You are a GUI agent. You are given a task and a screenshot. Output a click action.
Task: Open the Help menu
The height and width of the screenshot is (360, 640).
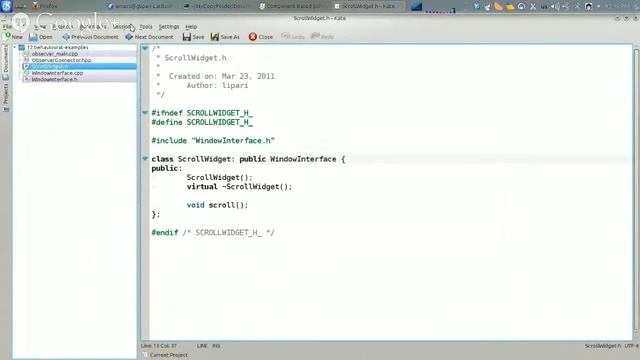coord(191,27)
